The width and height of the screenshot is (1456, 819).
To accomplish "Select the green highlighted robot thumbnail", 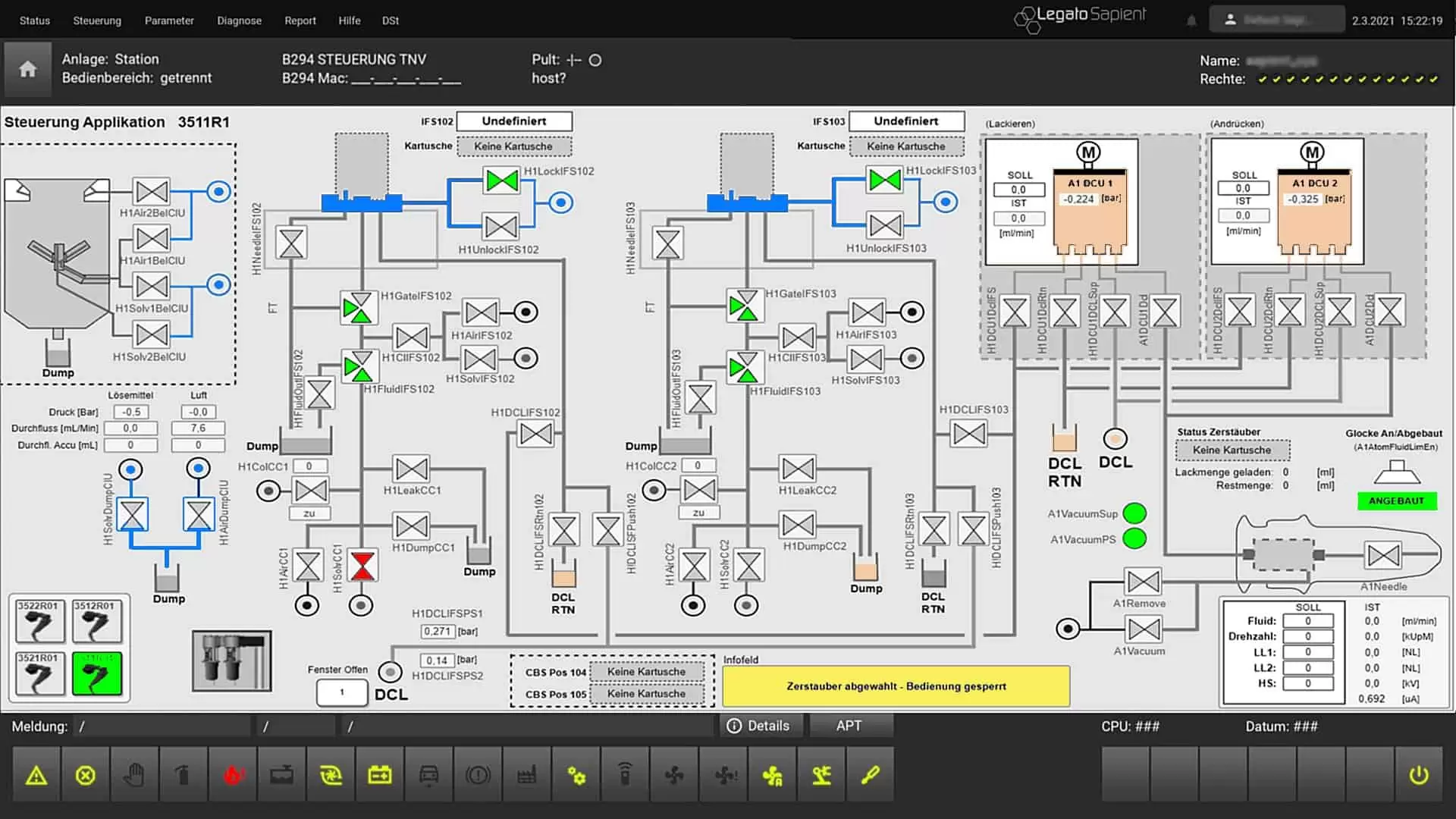I will point(97,673).
